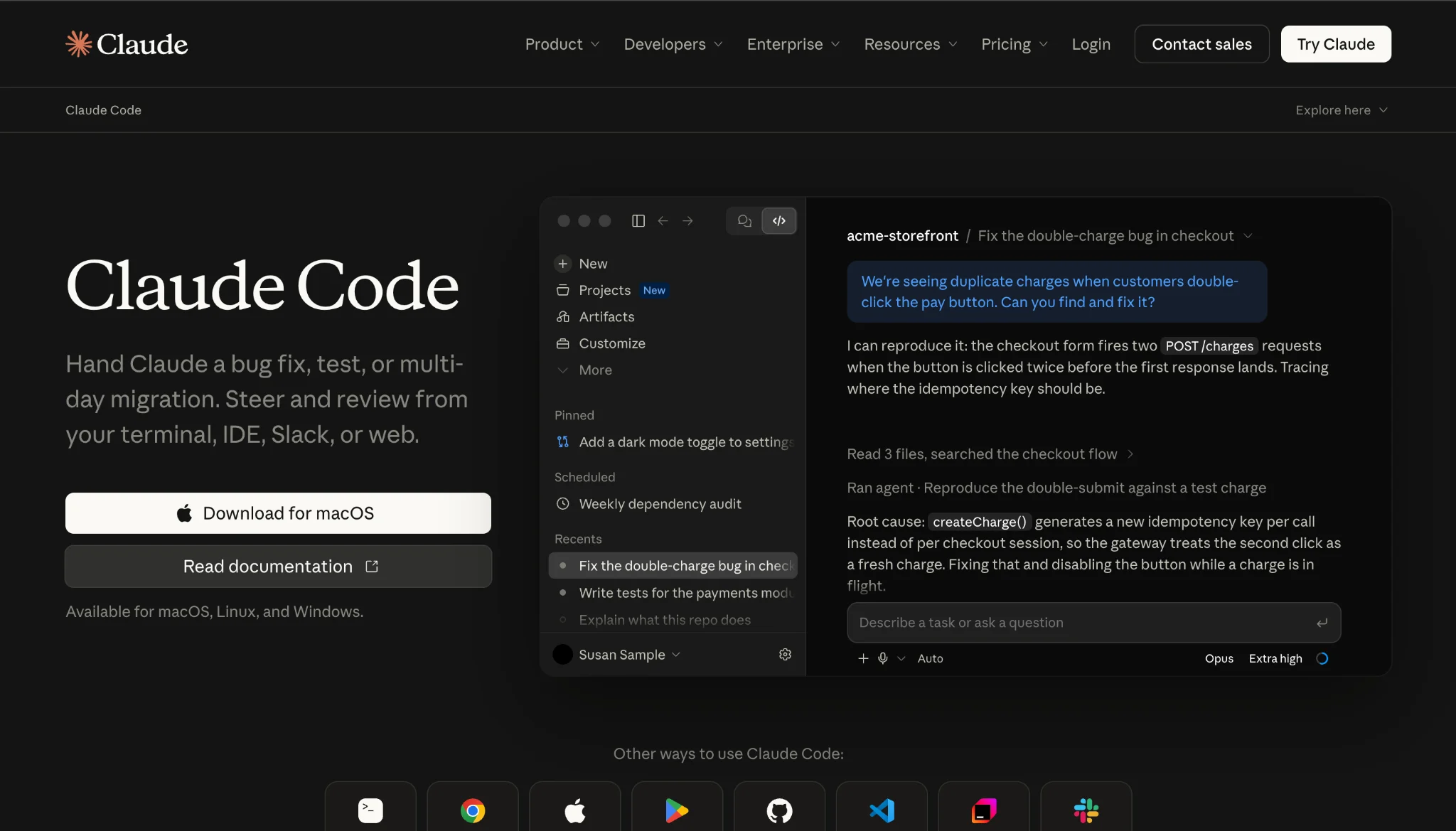The width and height of the screenshot is (1456, 831).
Task: Toggle the sidebar panel icon
Action: pyautogui.click(x=638, y=221)
